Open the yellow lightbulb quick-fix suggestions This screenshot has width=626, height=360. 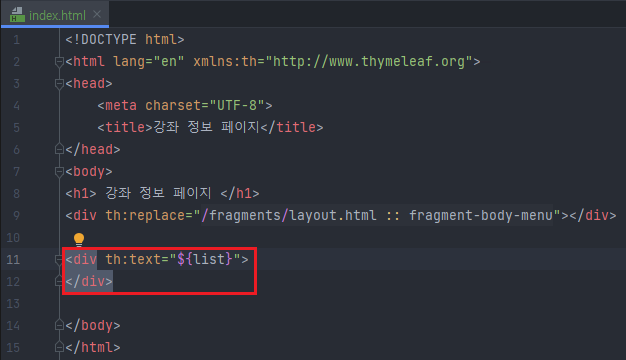coord(79,239)
